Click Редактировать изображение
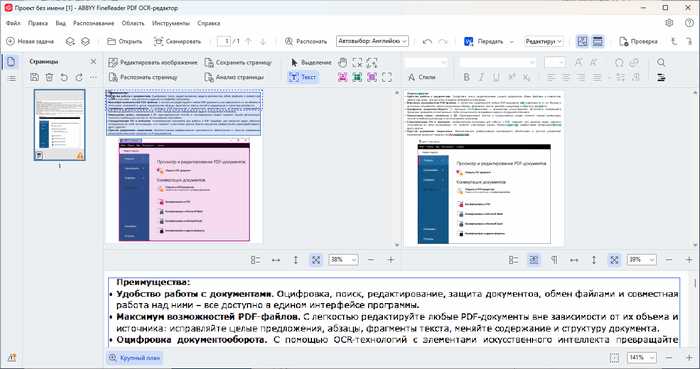 (x=153, y=62)
